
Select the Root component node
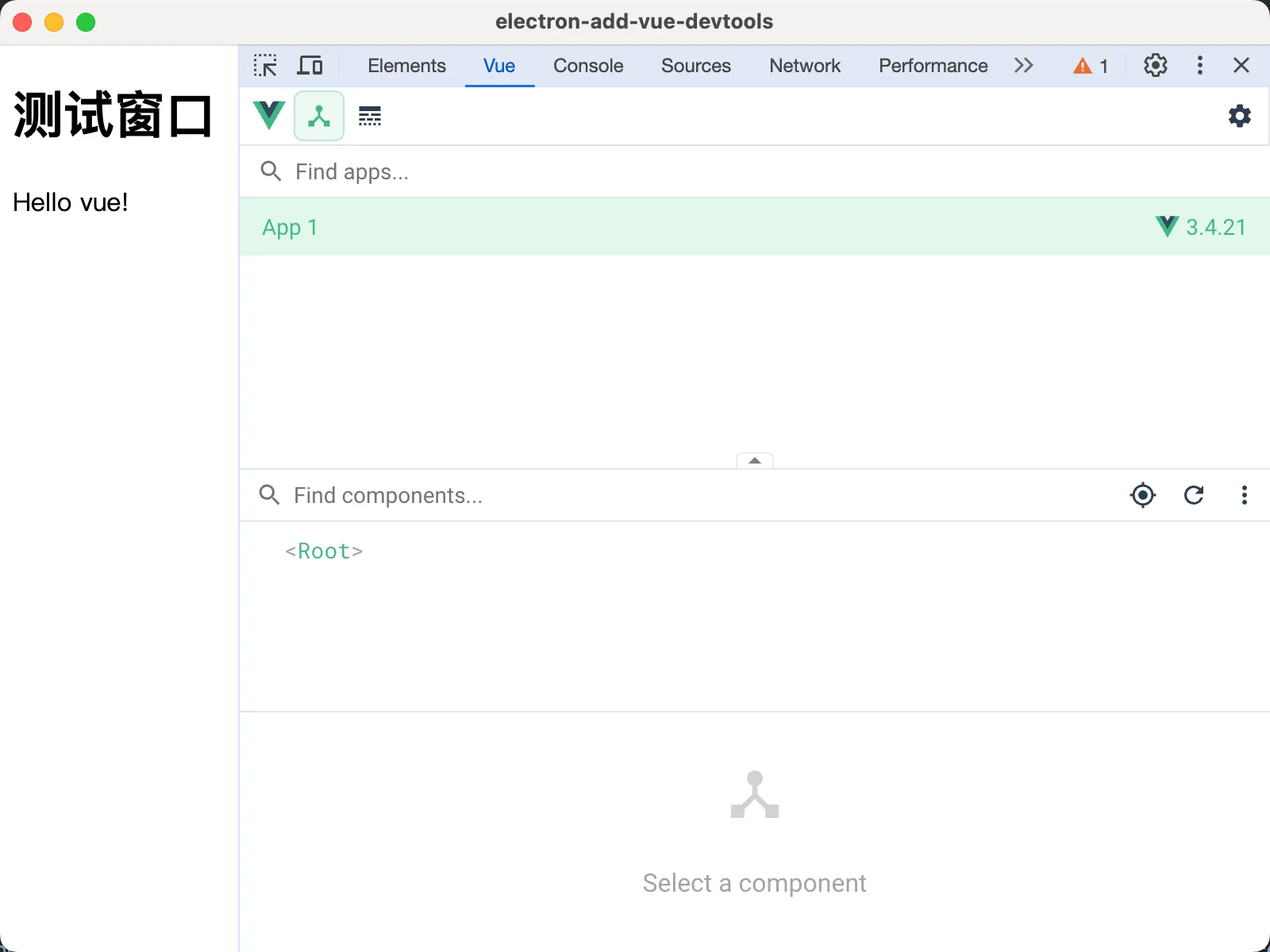(x=324, y=551)
